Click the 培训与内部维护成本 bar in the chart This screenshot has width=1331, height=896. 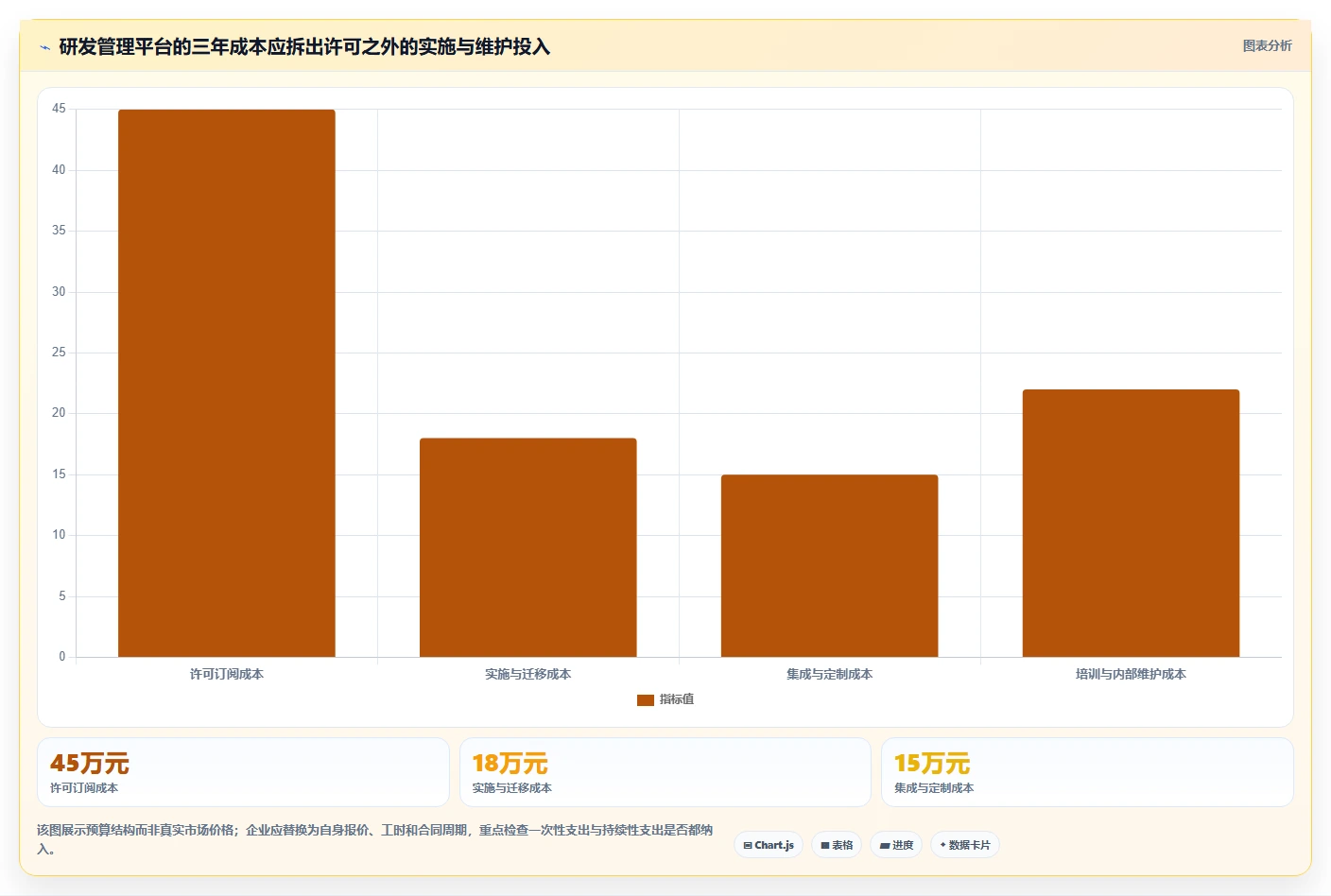(1131, 523)
